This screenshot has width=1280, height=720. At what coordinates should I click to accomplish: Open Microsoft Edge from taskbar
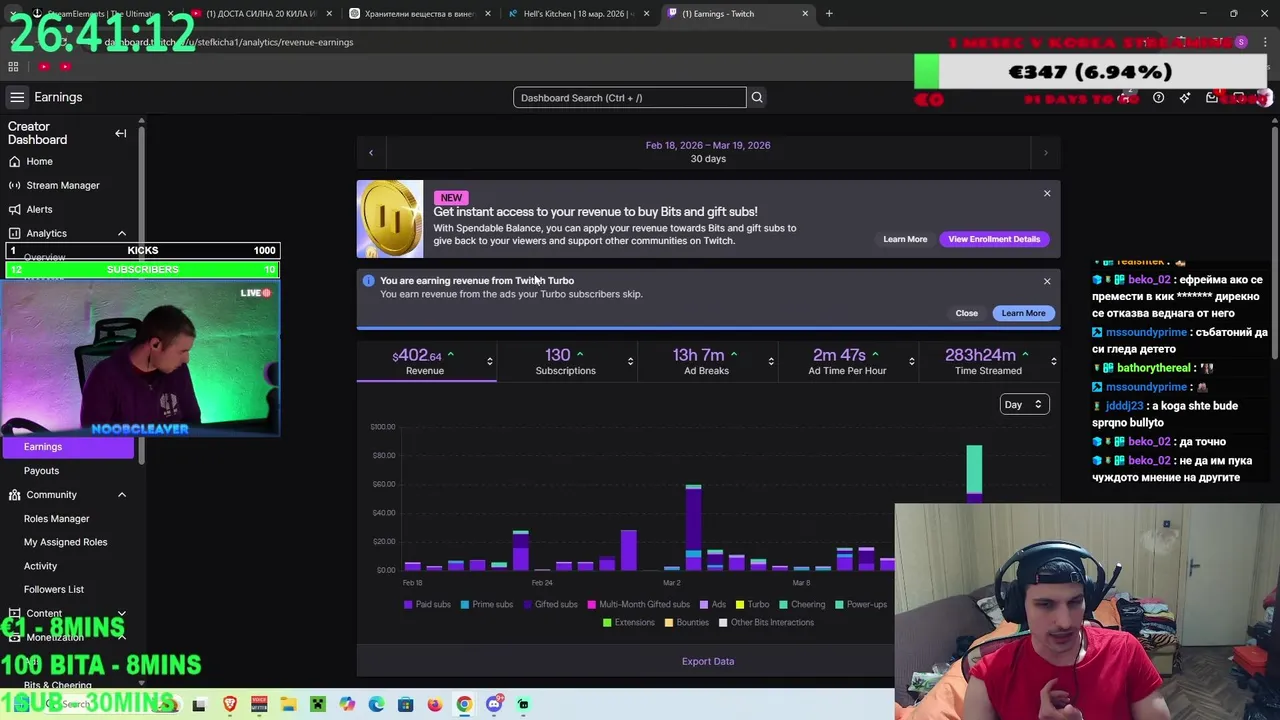click(376, 704)
